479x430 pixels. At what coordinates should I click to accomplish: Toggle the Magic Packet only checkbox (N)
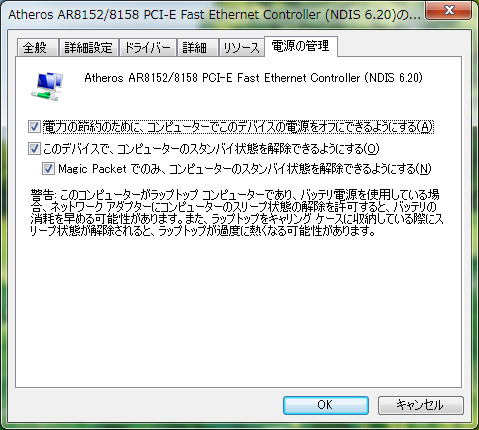pyautogui.click(x=48, y=168)
